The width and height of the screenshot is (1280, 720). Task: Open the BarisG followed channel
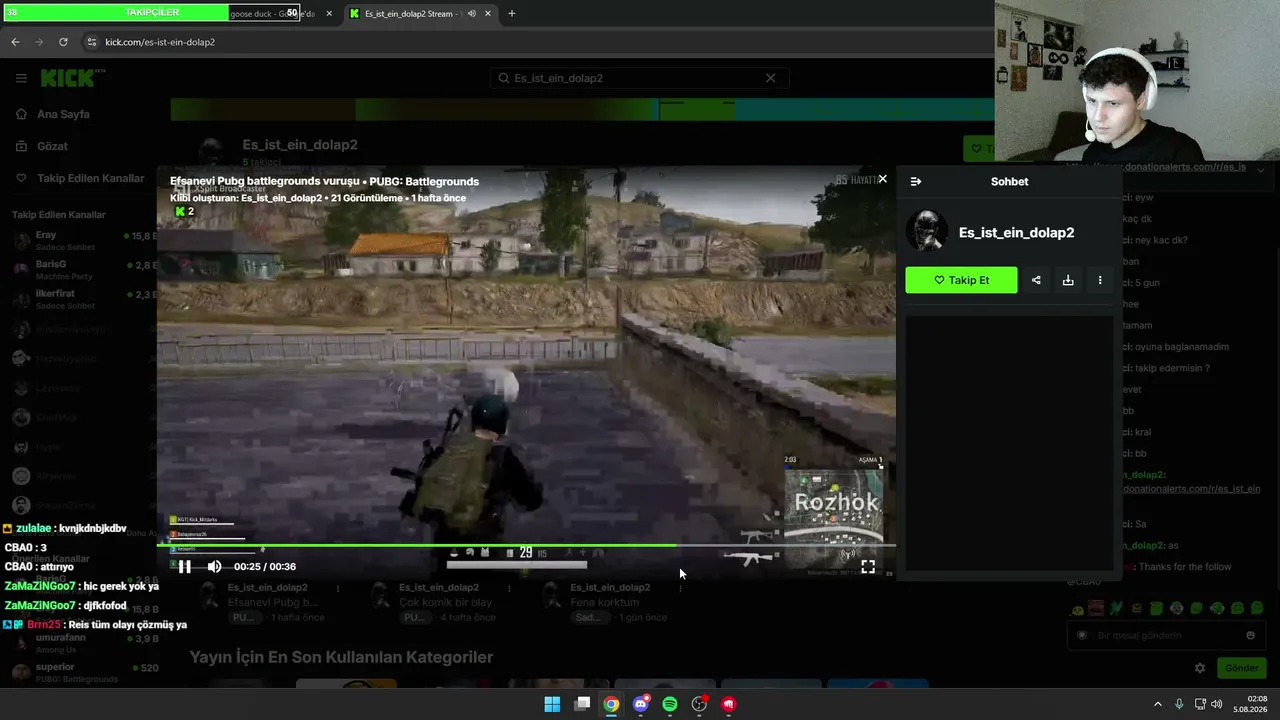[84, 270]
